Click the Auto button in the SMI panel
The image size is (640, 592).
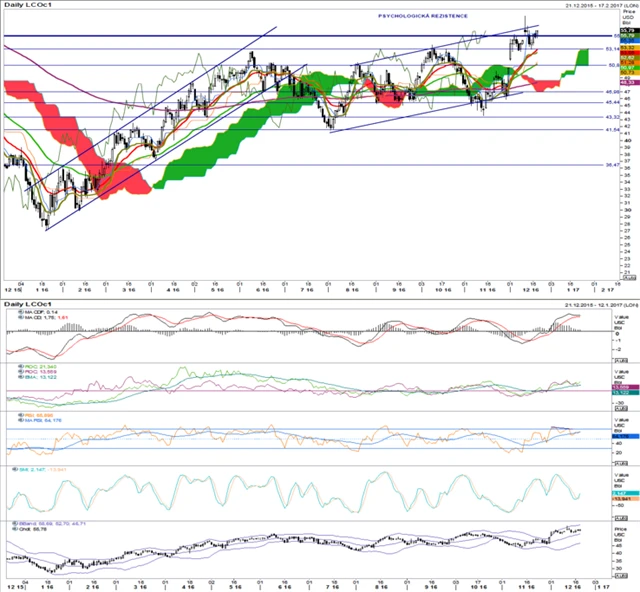click(620, 518)
